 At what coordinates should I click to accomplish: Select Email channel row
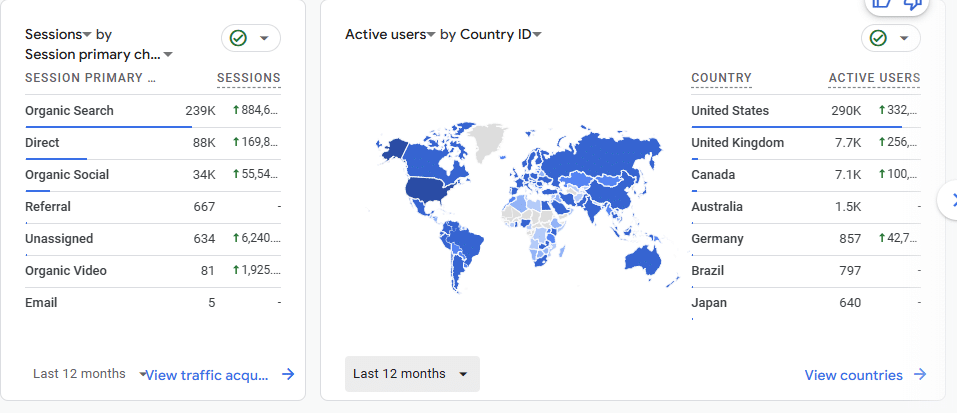coord(153,303)
